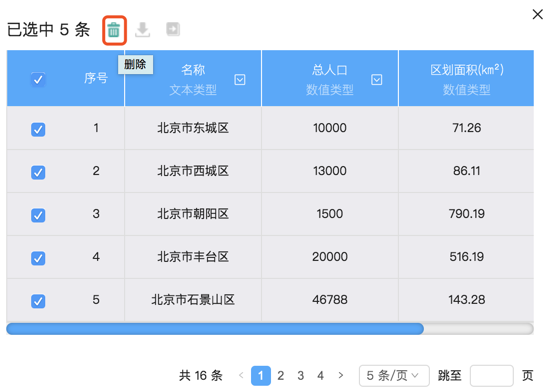Click the cell 北京市丰台区

pyautogui.click(x=193, y=257)
